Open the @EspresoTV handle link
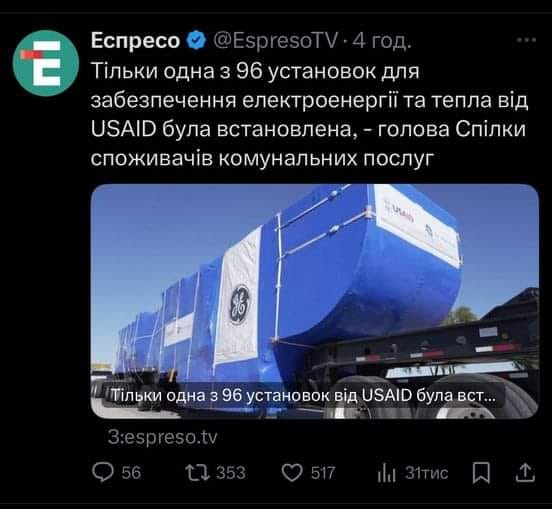Viewport: 552px width, 509px height. click(275, 41)
